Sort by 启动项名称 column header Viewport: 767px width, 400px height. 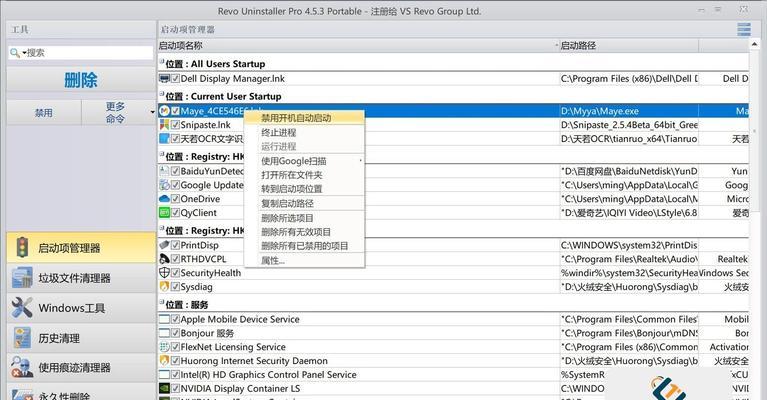pyautogui.click(x=359, y=45)
